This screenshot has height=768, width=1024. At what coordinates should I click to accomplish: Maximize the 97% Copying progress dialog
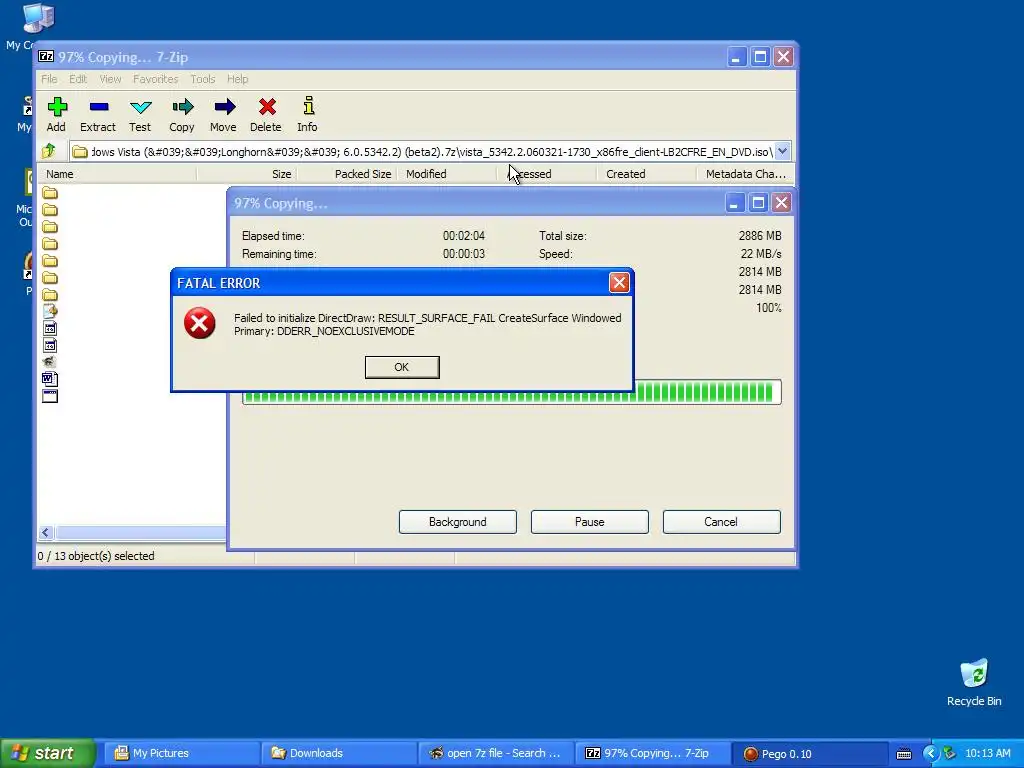(x=758, y=203)
